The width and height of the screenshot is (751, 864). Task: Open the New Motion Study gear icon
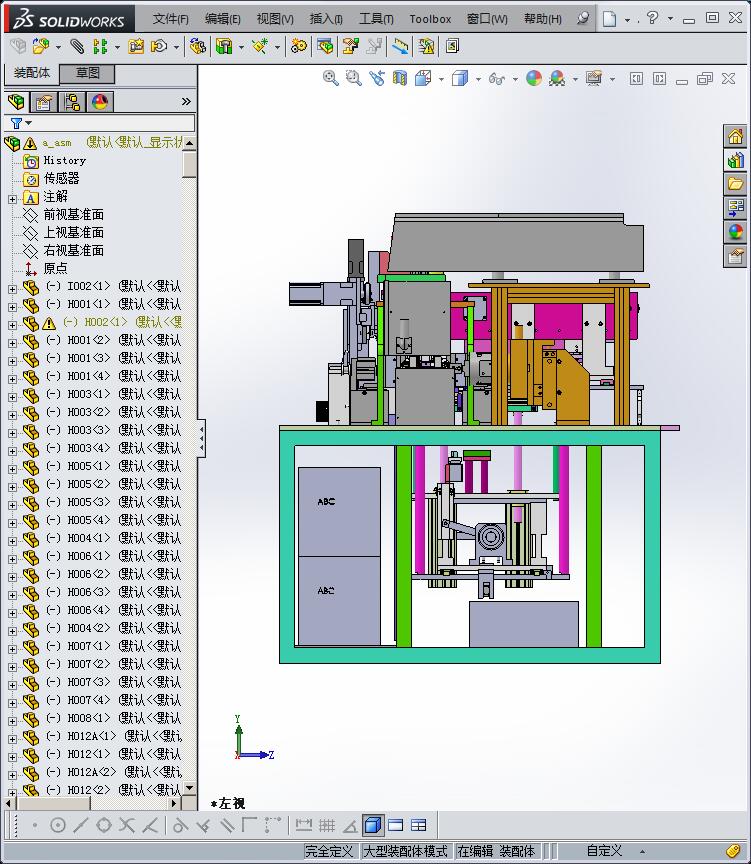(x=299, y=46)
